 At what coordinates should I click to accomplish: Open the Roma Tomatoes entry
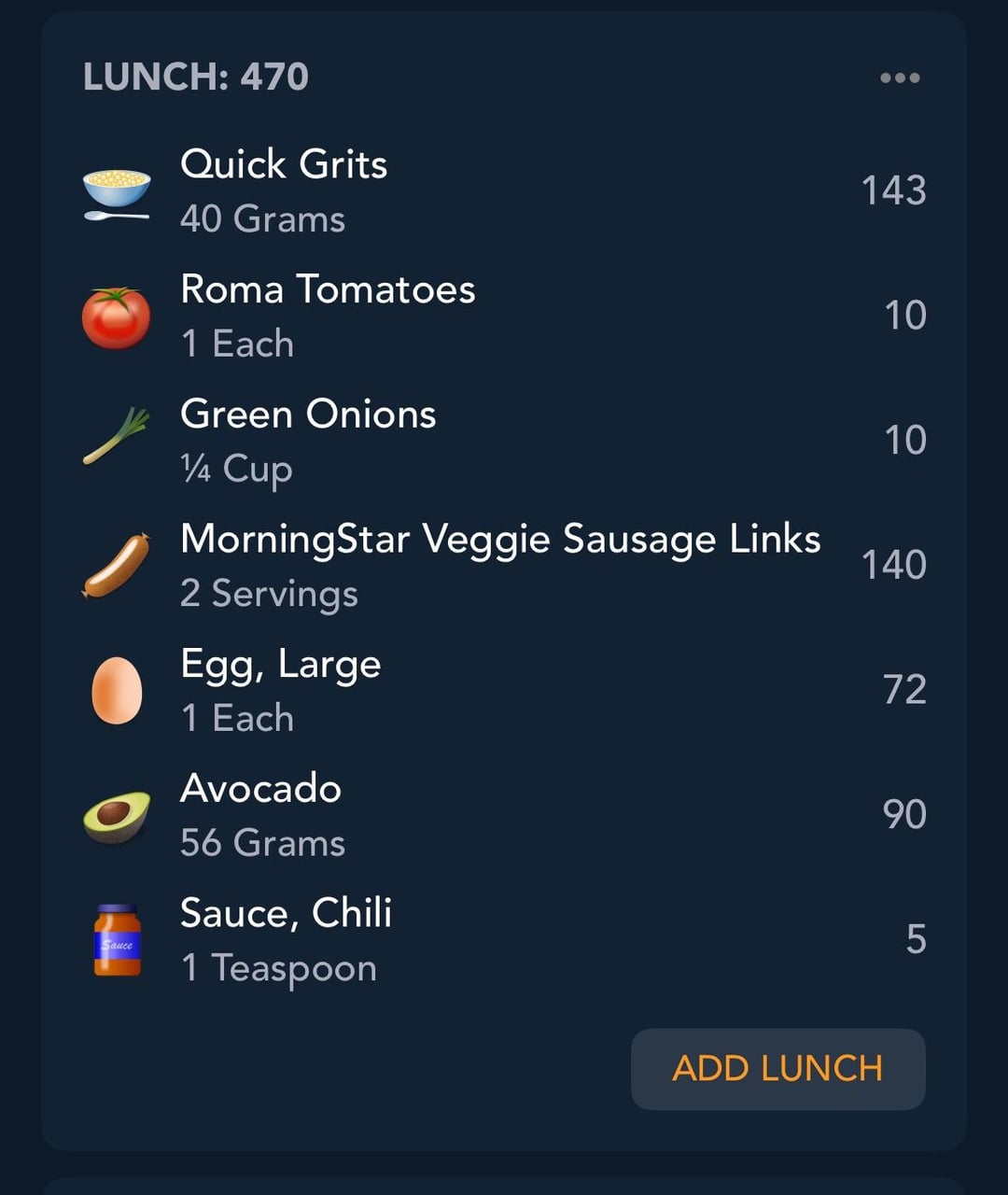pos(504,316)
